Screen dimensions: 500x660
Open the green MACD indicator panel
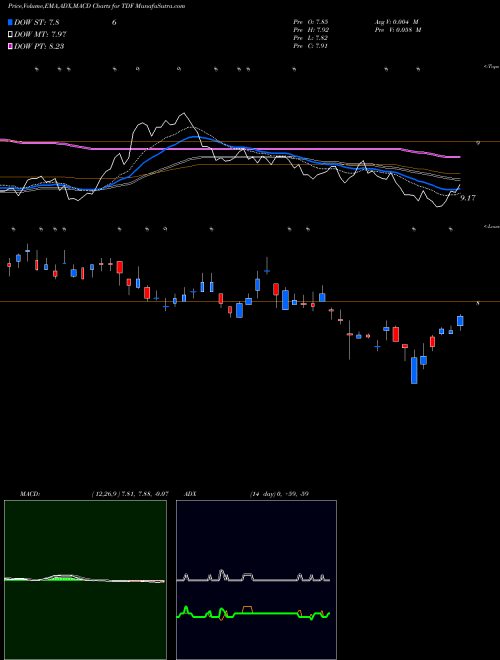pos(85,580)
